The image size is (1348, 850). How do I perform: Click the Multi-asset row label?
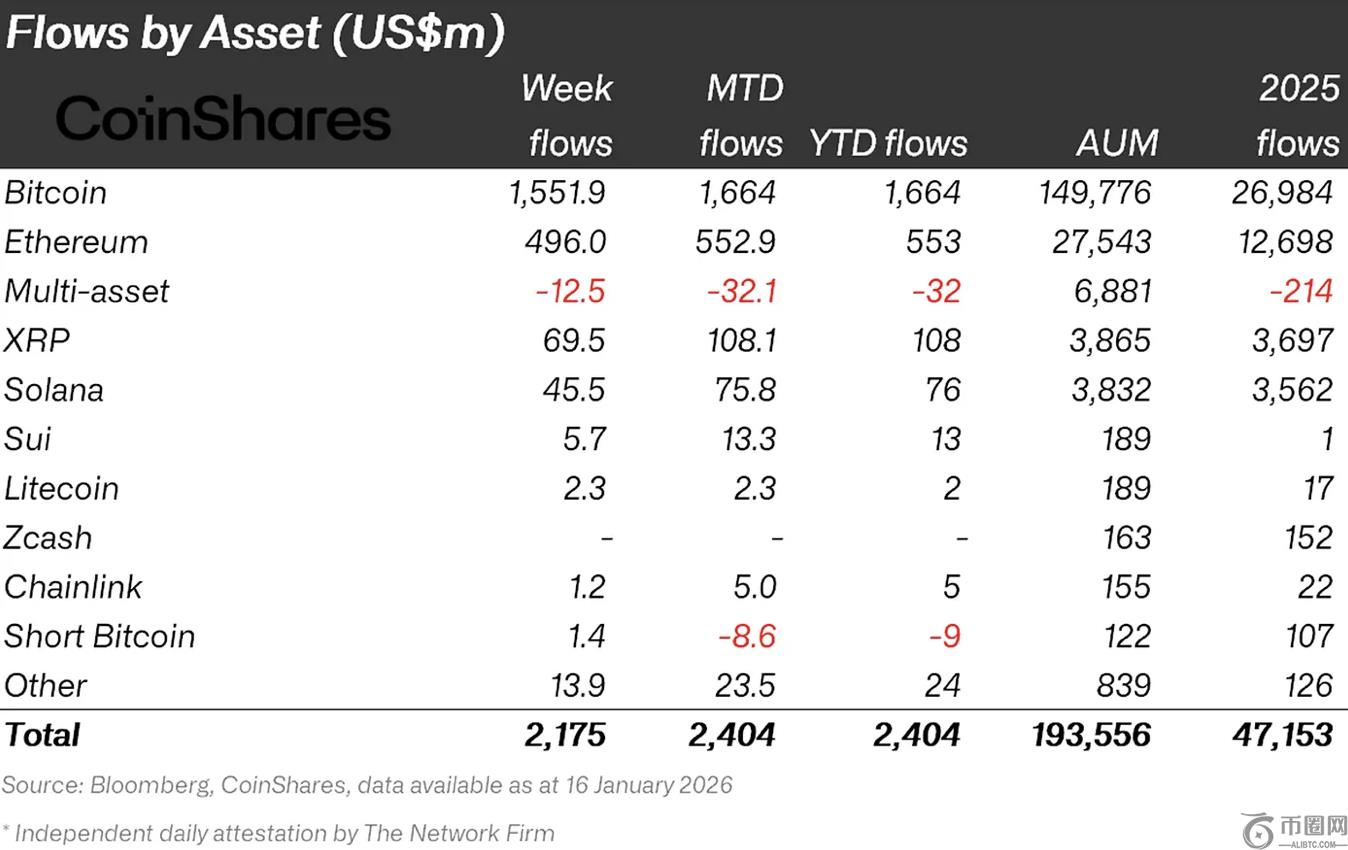coord(87,291)
